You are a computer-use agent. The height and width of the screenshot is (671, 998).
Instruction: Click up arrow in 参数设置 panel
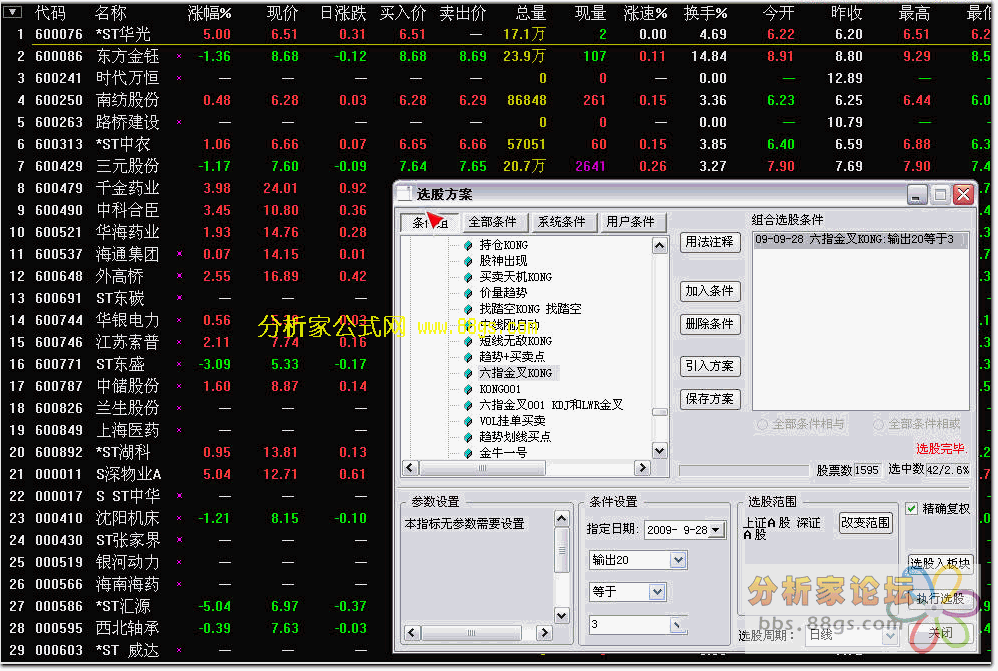(x=561, y=518)
